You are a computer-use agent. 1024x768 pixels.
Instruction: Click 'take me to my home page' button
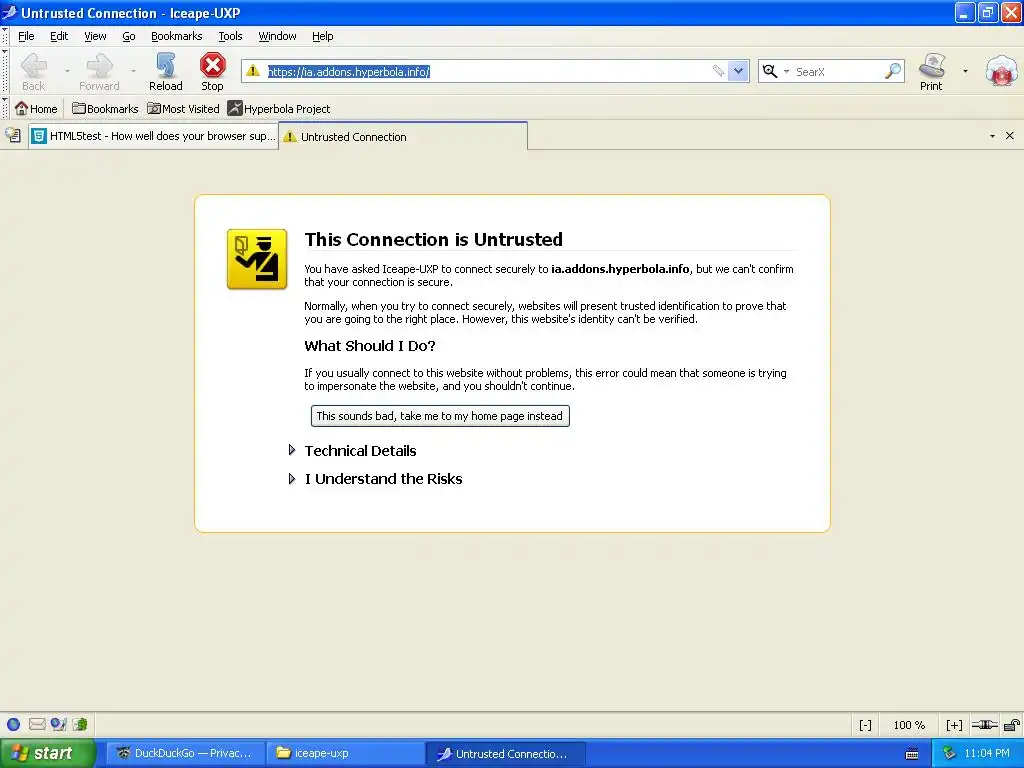(x=440, y=416)
